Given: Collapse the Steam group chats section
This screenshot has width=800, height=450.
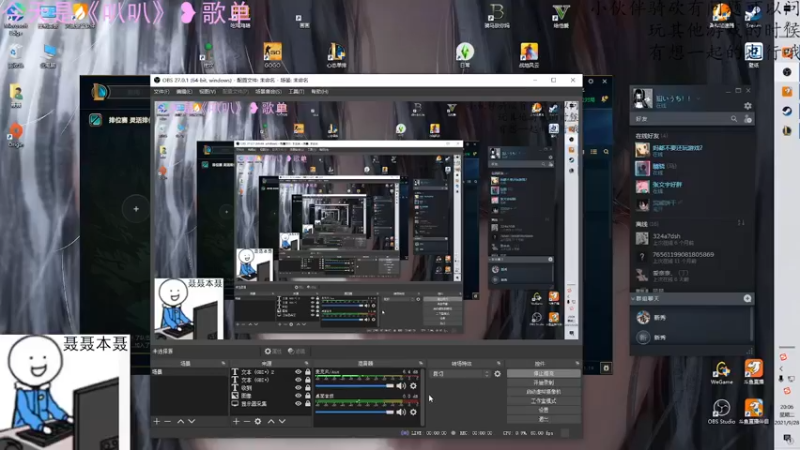Looking at the screenshot, I should click(633, 298).
